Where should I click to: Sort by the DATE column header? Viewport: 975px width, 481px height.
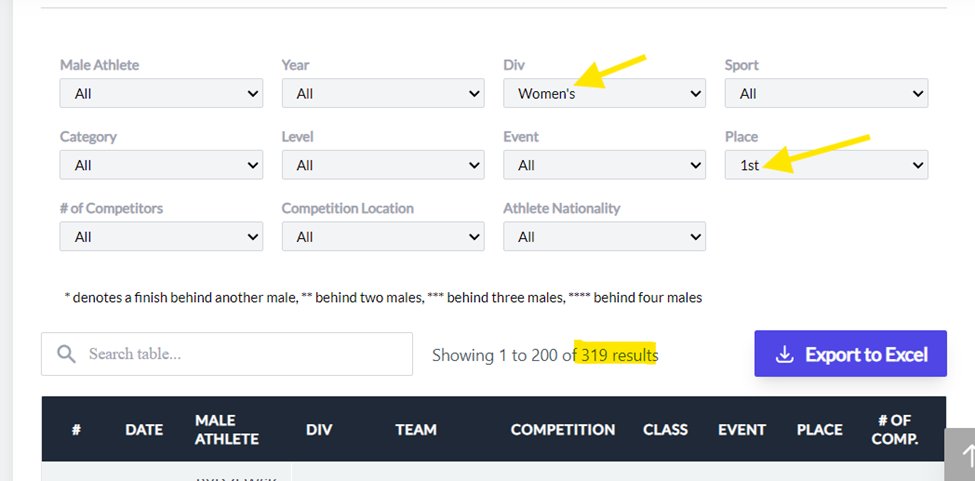click(144, 429)
